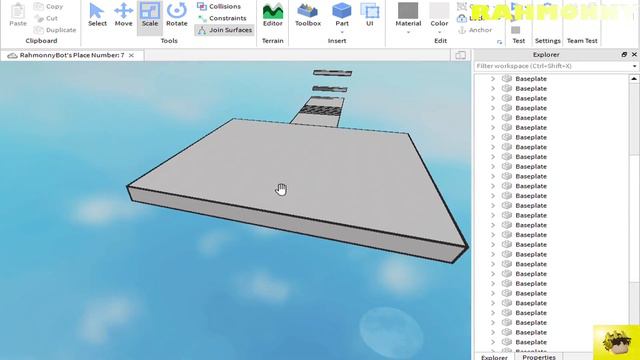Image resolution: width=640 pixels, height=360 pixels.
Task: Open the Color dropdown arrow
Action: click(439, 32)
